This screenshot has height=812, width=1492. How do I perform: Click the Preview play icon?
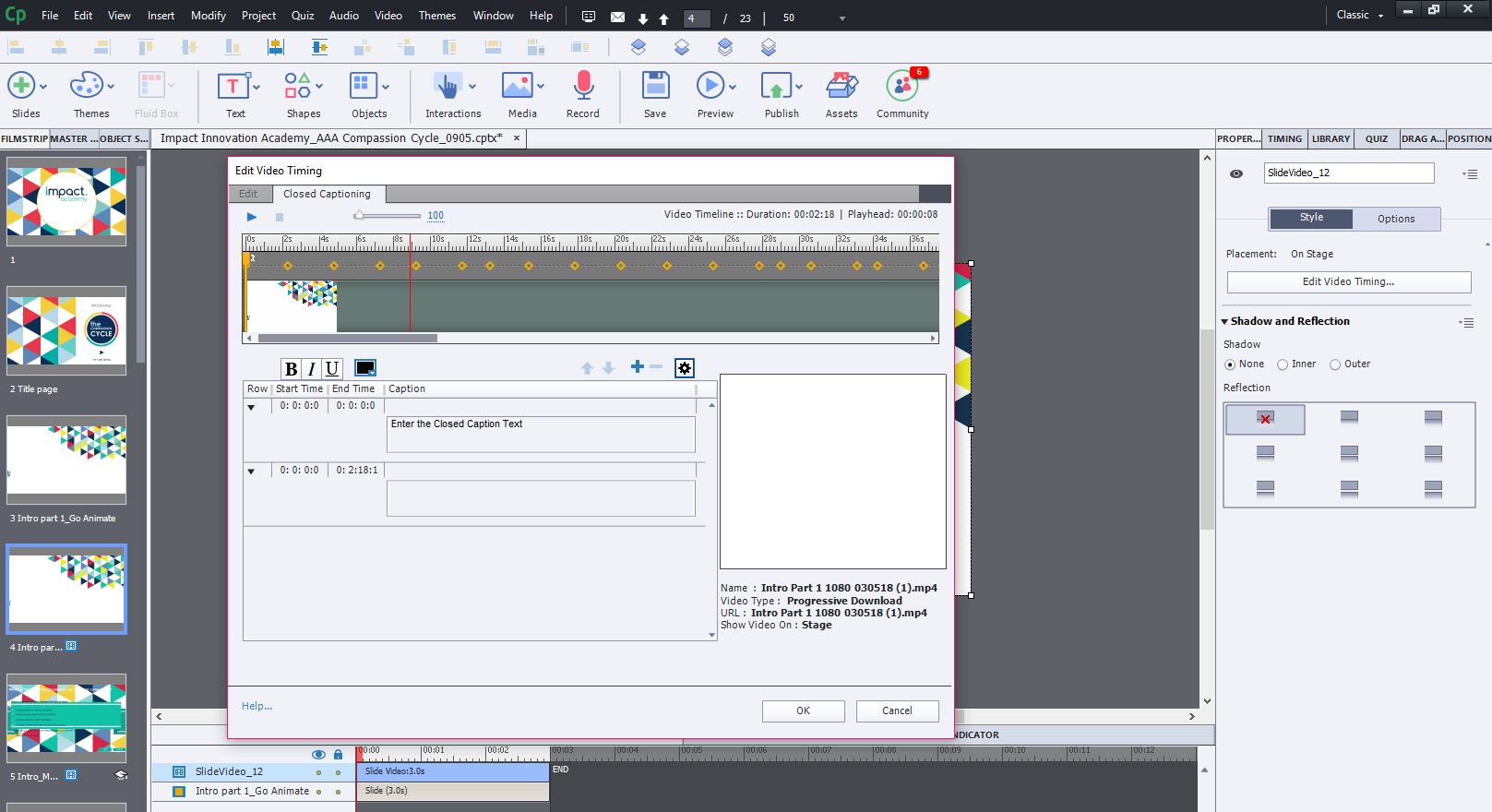point(710,86)
